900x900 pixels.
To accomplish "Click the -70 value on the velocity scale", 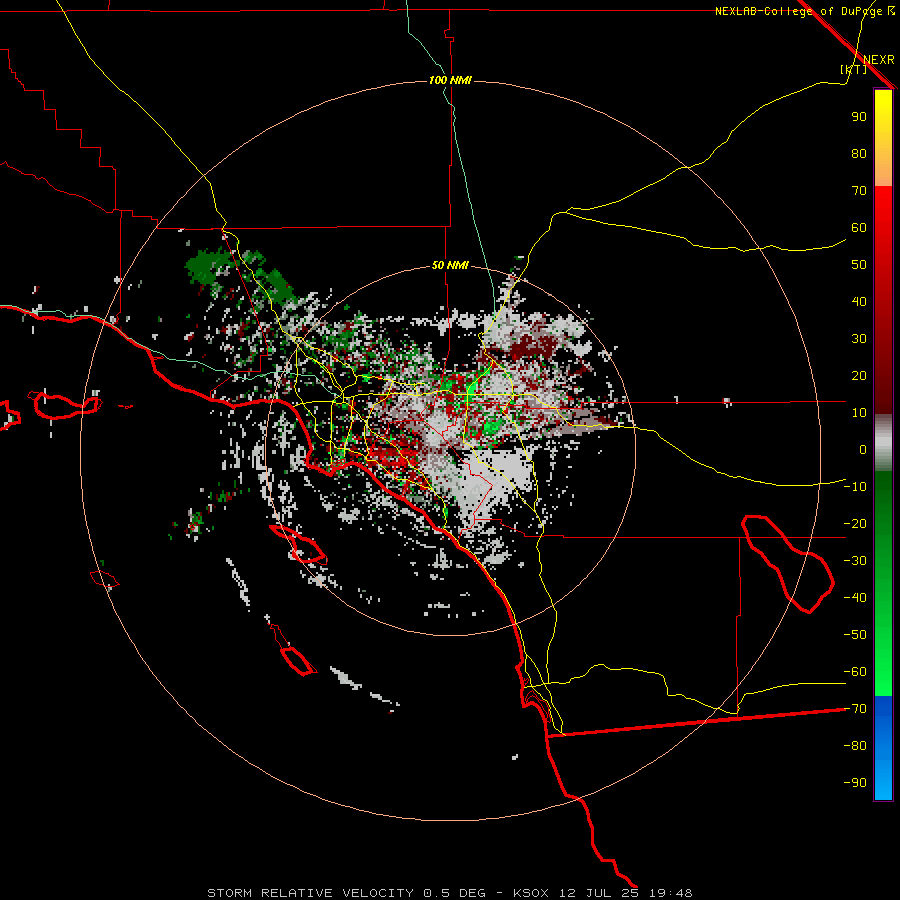I will (855, 709).
